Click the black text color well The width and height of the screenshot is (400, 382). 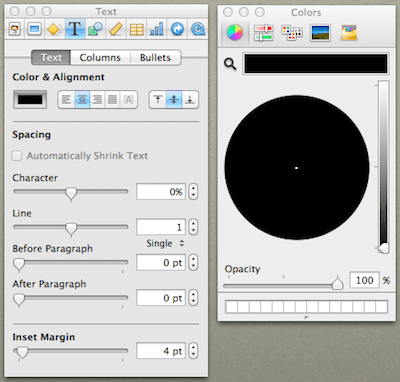[30, 99]
